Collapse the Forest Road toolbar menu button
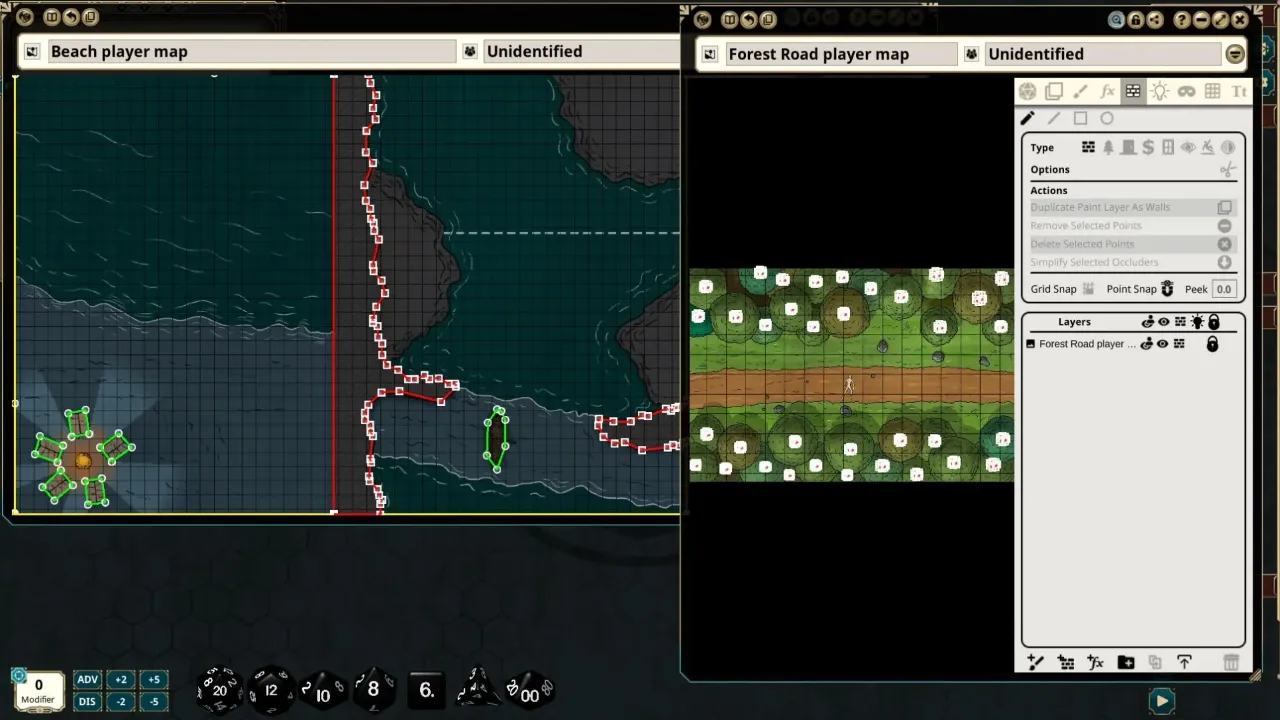This screenshot has width=1280, height=720. pyautogui.click(x=1236, y=54)
